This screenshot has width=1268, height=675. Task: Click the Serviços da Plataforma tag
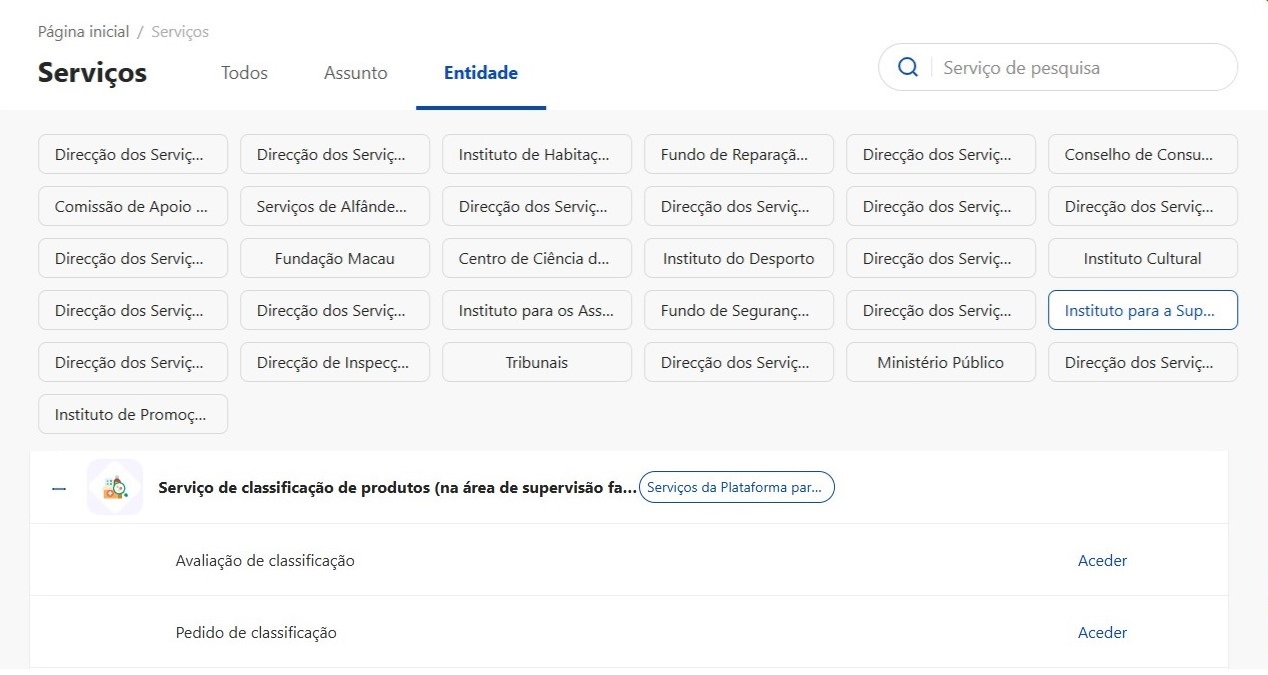pos(736,488)
